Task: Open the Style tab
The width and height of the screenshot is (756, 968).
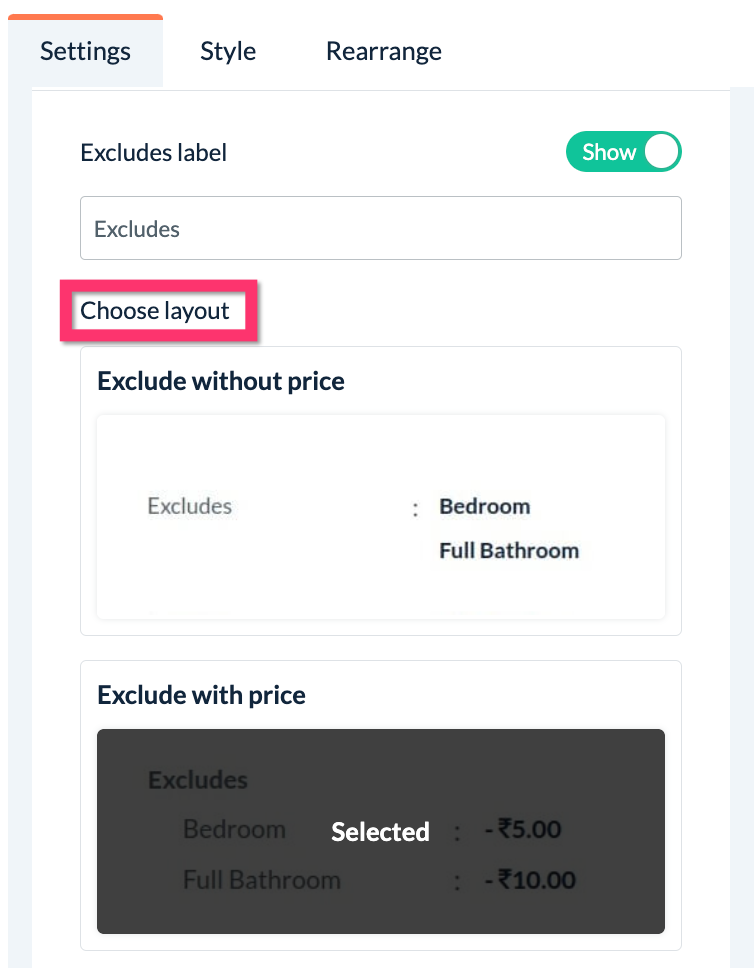Action: tap(228, 51)
